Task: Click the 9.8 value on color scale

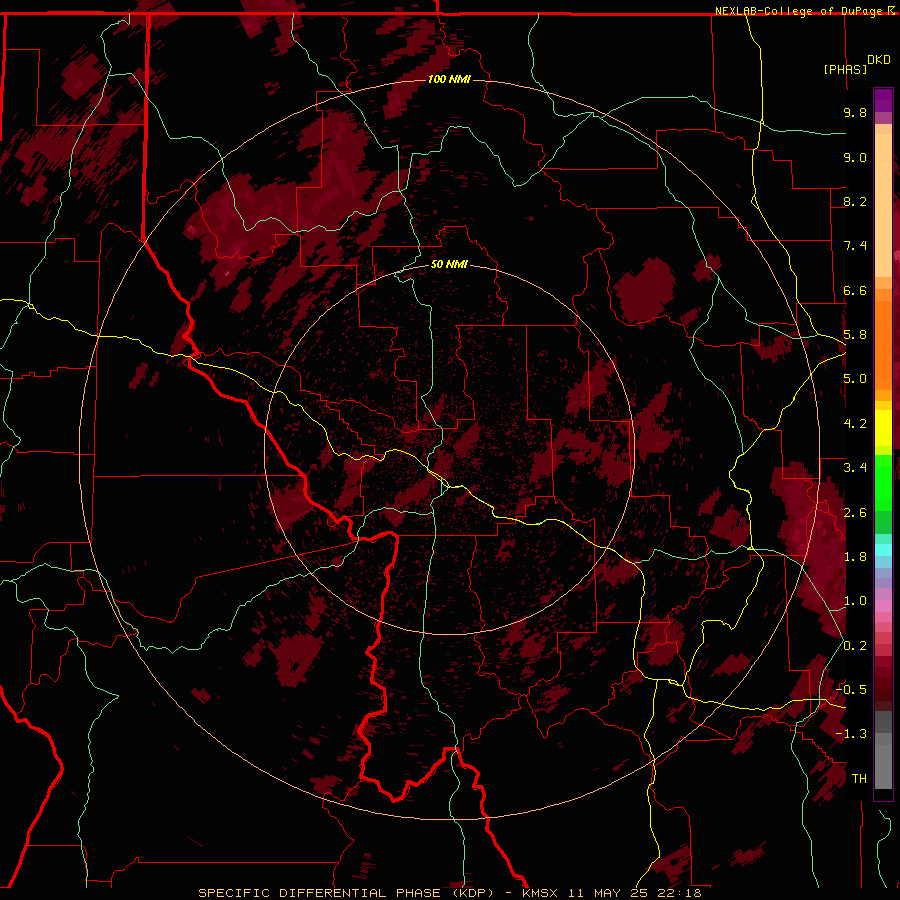Action: 855,112
